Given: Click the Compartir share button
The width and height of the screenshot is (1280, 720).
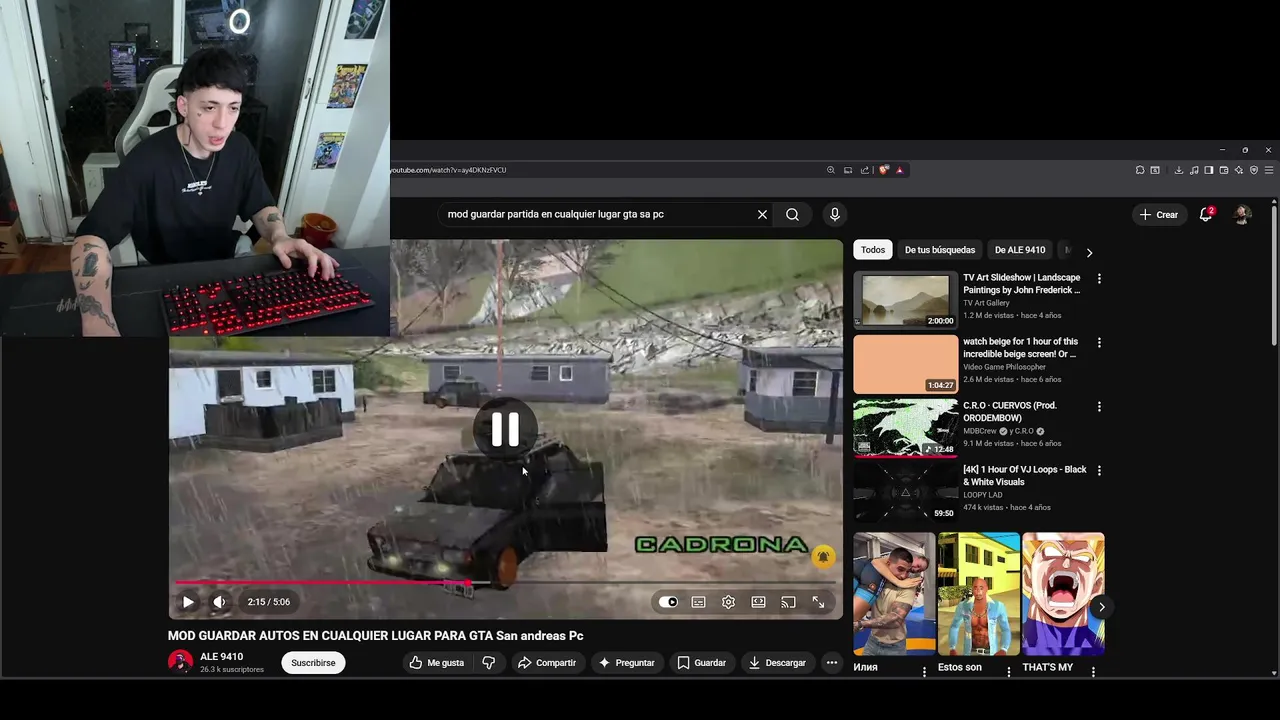Looking at the screenshot, I should click(547, 662).
